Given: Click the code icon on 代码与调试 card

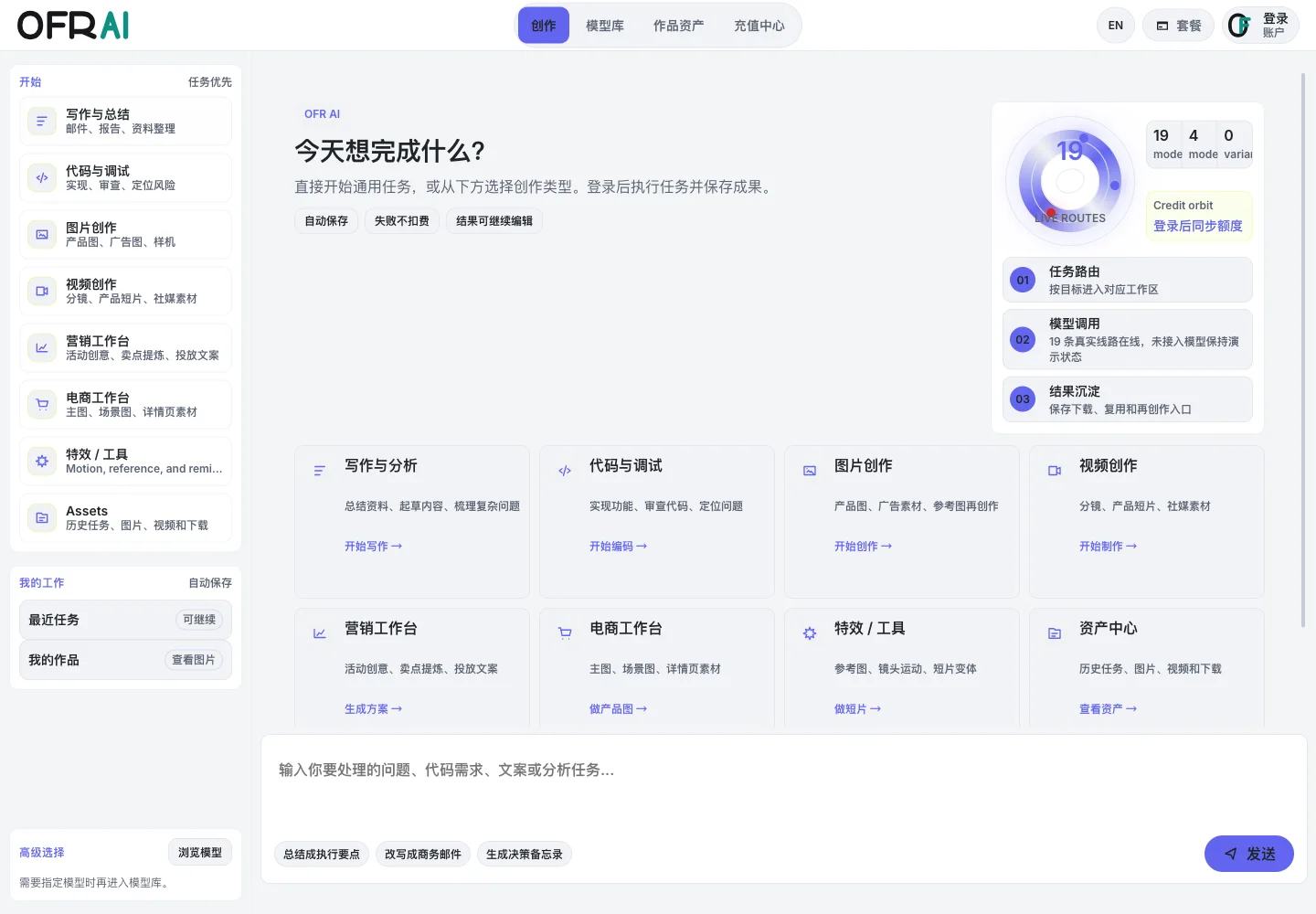Looking at the screenshot, I should coord(565,471).
